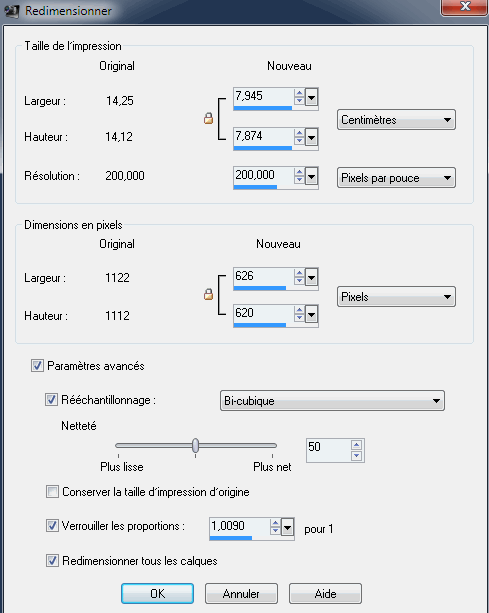Click the print size proportion lock icon

[208, 118]
